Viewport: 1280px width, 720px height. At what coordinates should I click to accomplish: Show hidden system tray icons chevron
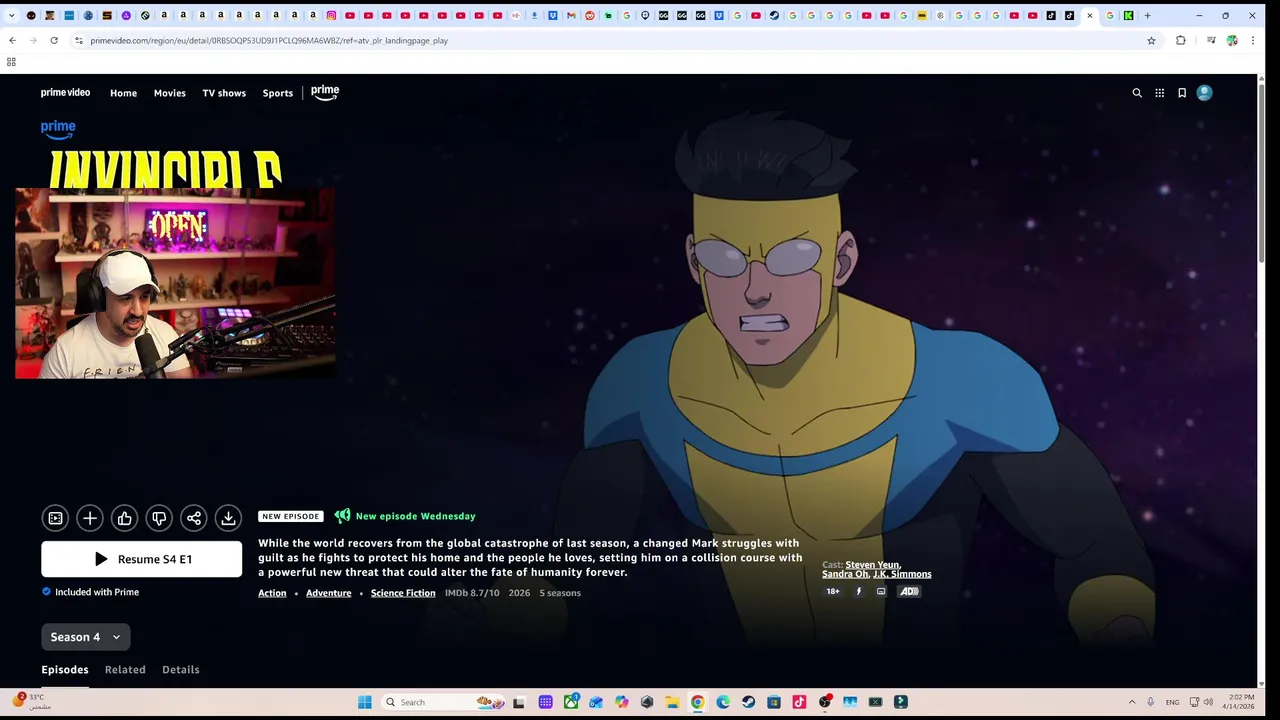1132,702
